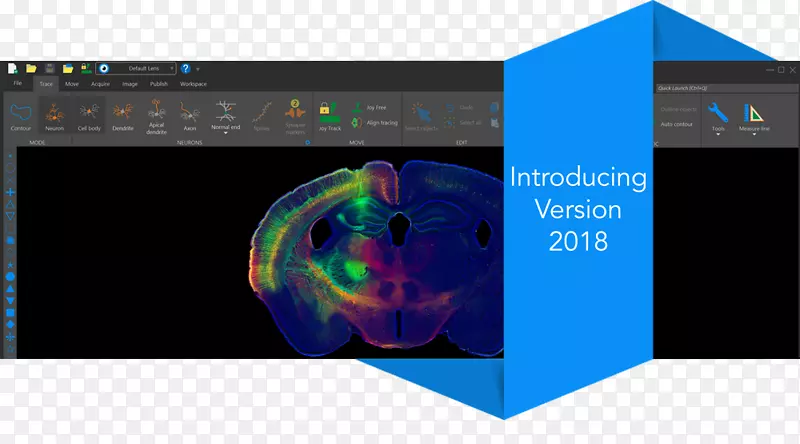Select the filled star marker
Screen dimensions: 800x444
coord(10,265)
